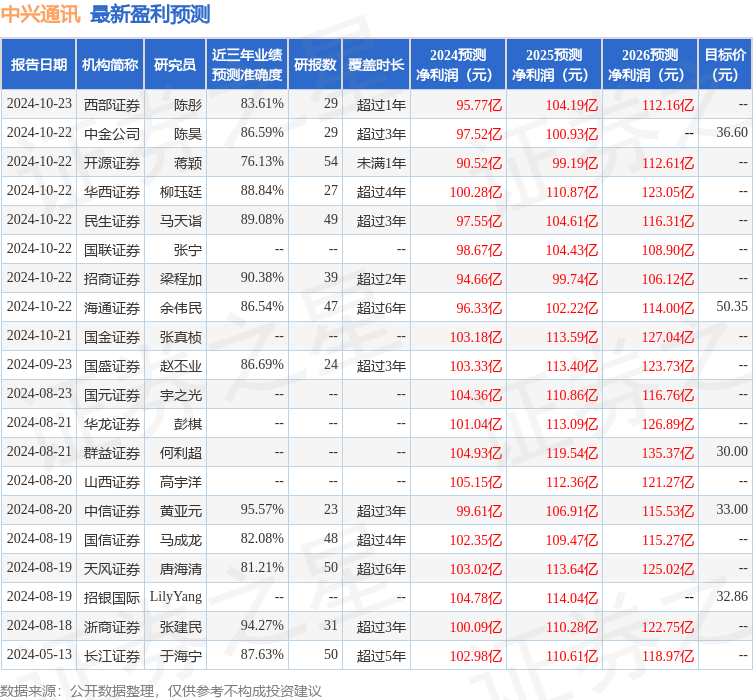Screen dimensions: 753x700
Task: Click analyst name 余伟民
Action: (x=181, y=308)
